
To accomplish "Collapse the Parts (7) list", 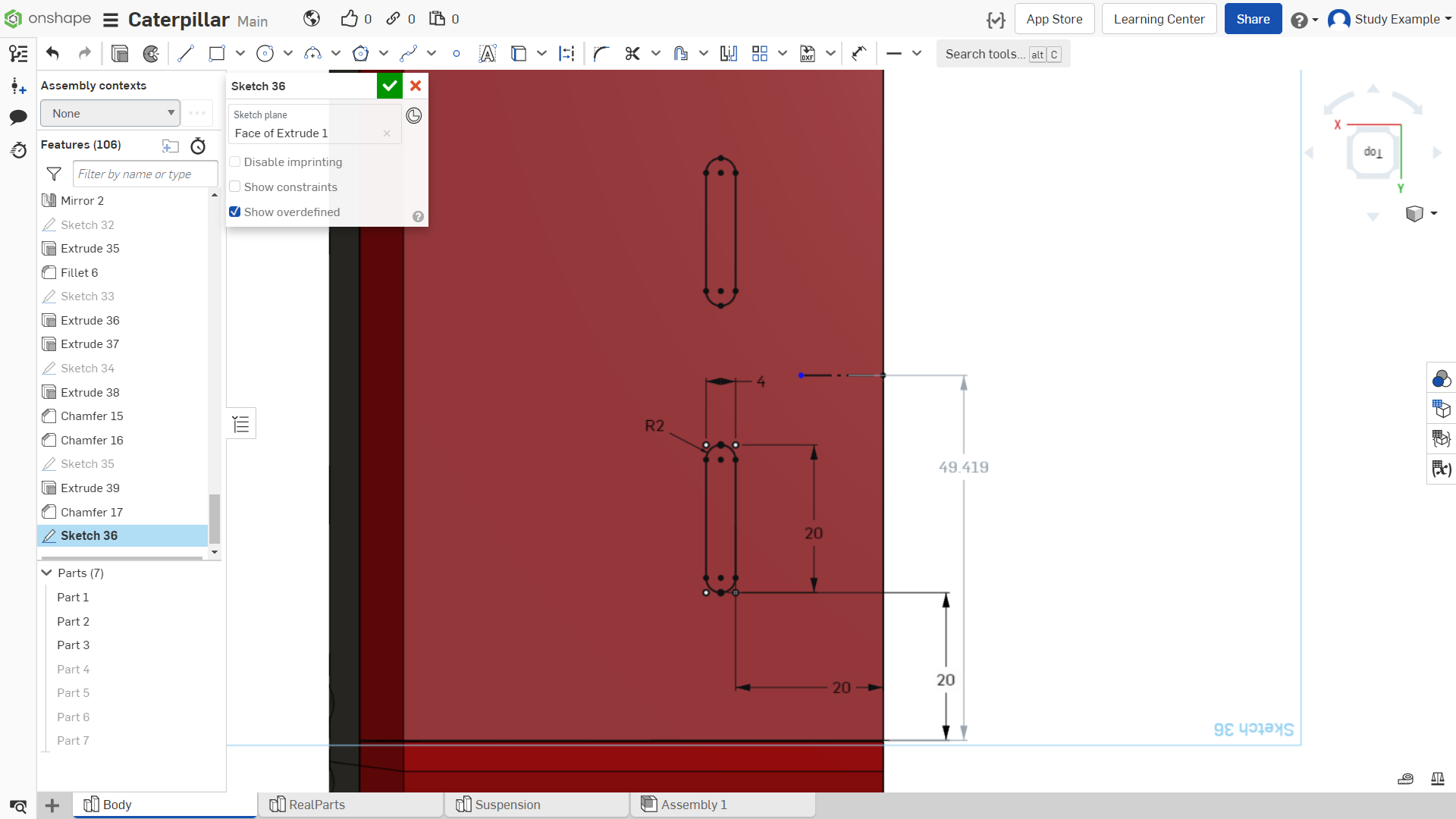I will click(x=47, y=573).
